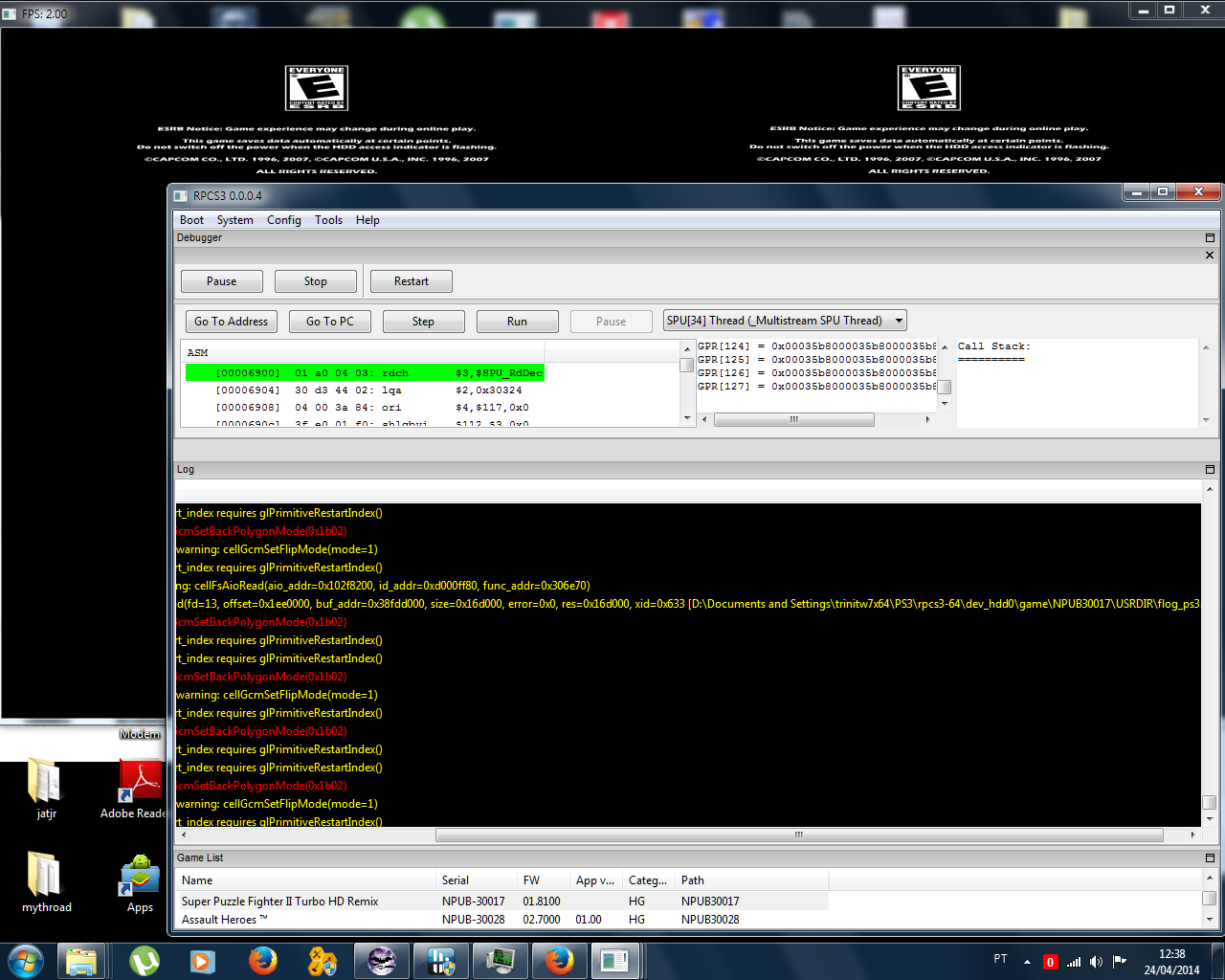The height and width of the screenshot is (980, 1225).
Task: Open the Tools menu
Action: (x=328, y=220)
